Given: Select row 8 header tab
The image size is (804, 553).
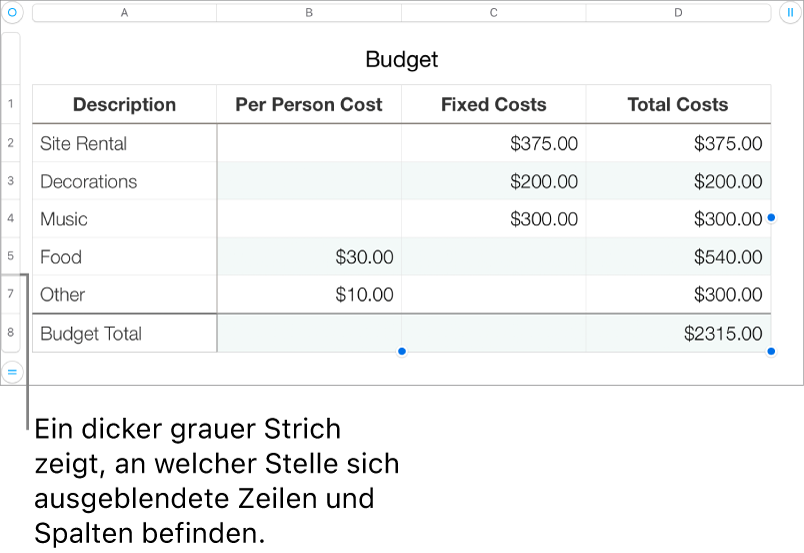Looking at the screenshot, I should tap(11, 333).
